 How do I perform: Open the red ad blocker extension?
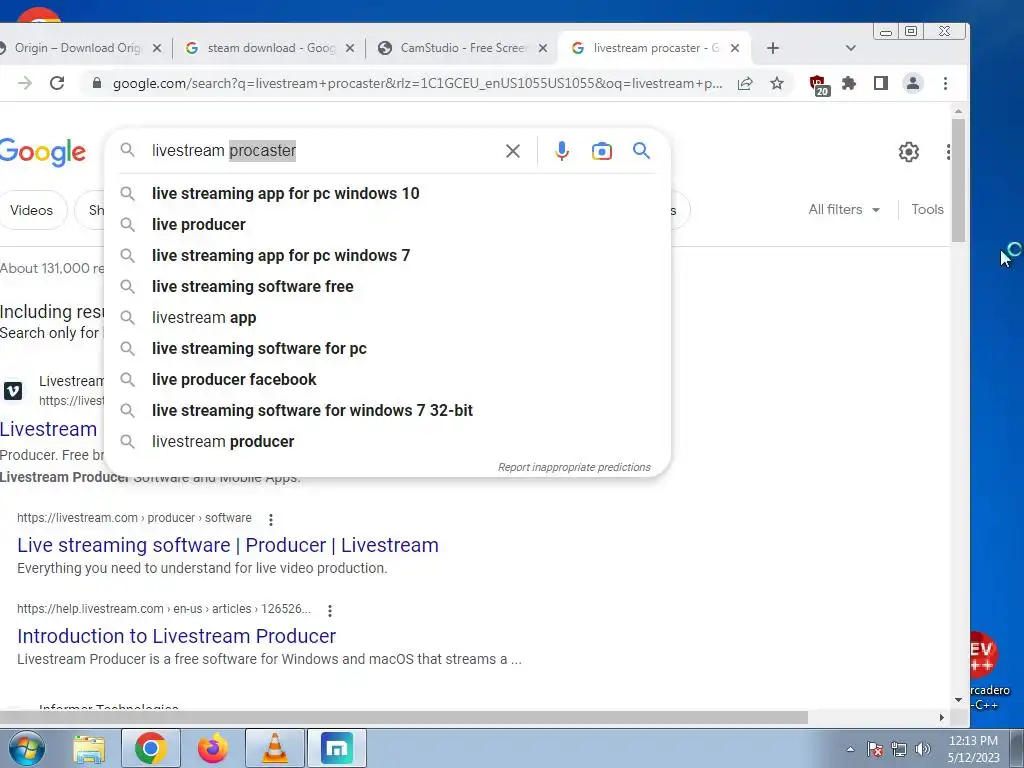pyautogui.click(x=819, y=85)
